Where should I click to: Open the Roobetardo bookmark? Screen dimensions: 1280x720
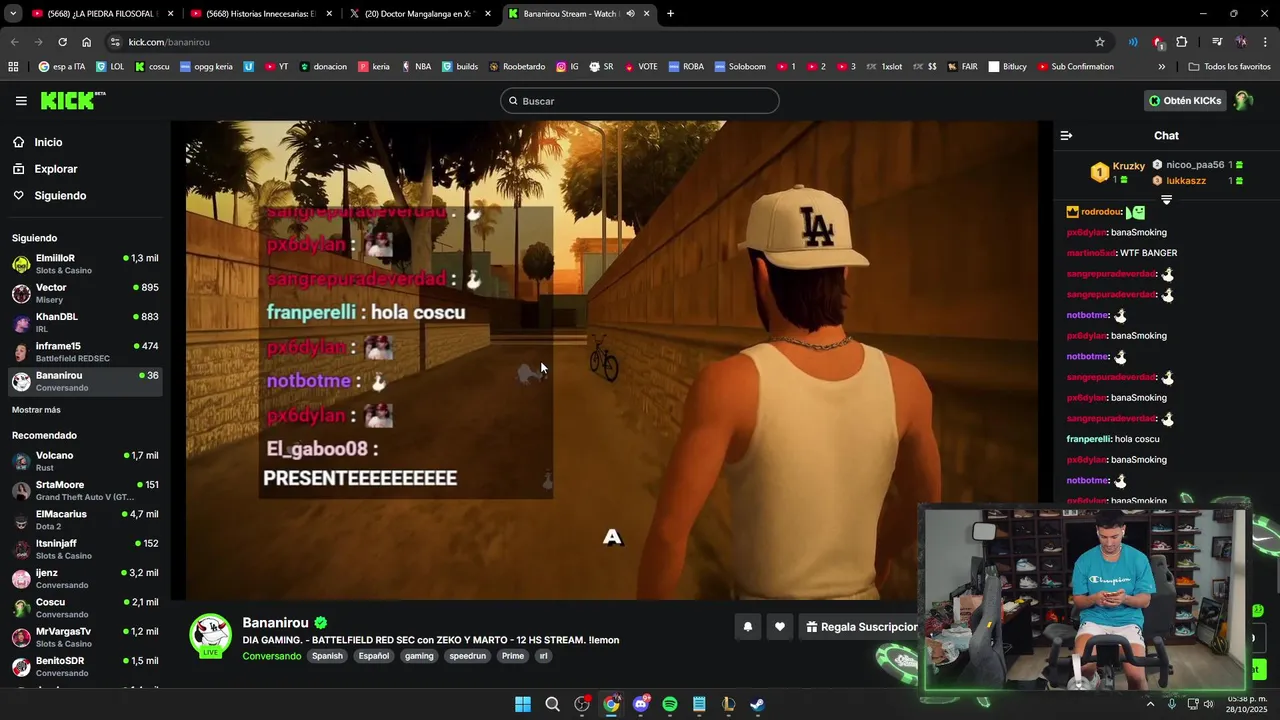(517, 67)
